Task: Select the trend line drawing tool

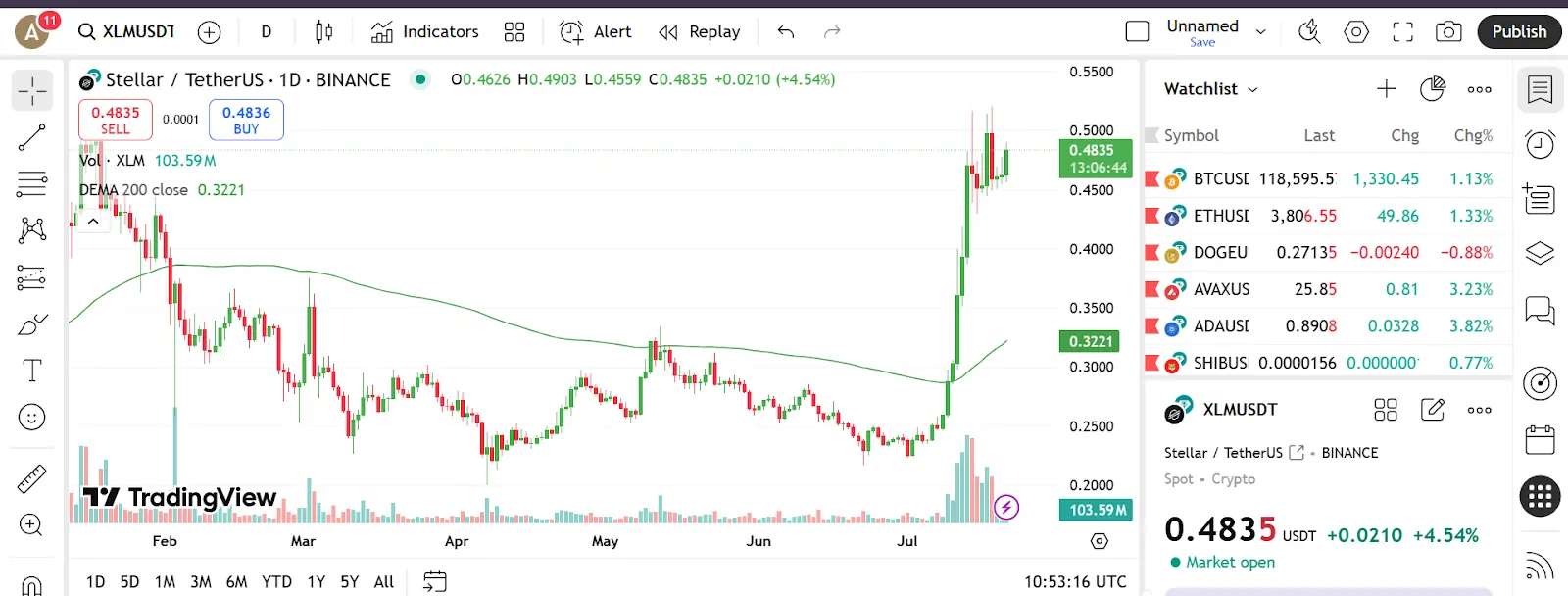Action: coord(32,138)
